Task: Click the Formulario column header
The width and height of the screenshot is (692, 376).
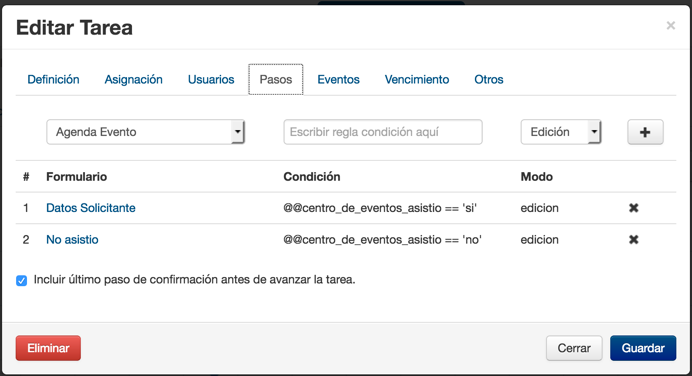Action: [x=76, y=177]
